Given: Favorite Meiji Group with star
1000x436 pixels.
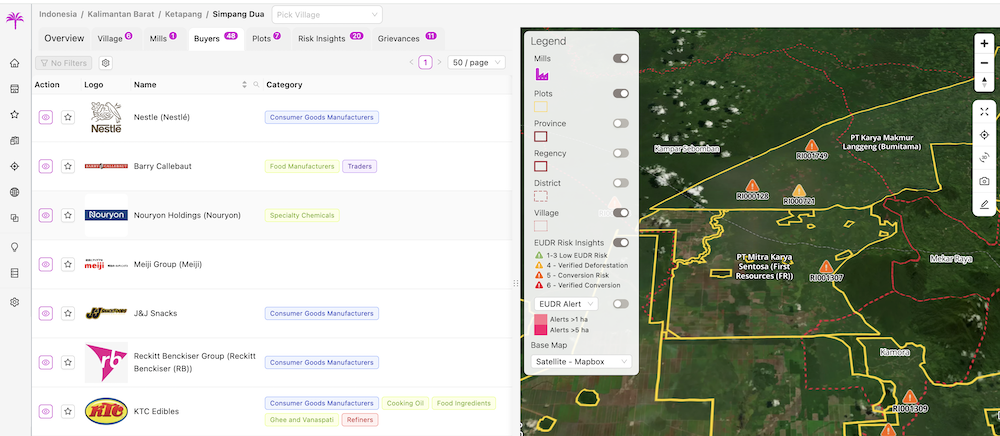Looking at the screenshot, I should [x=68, y=264].
